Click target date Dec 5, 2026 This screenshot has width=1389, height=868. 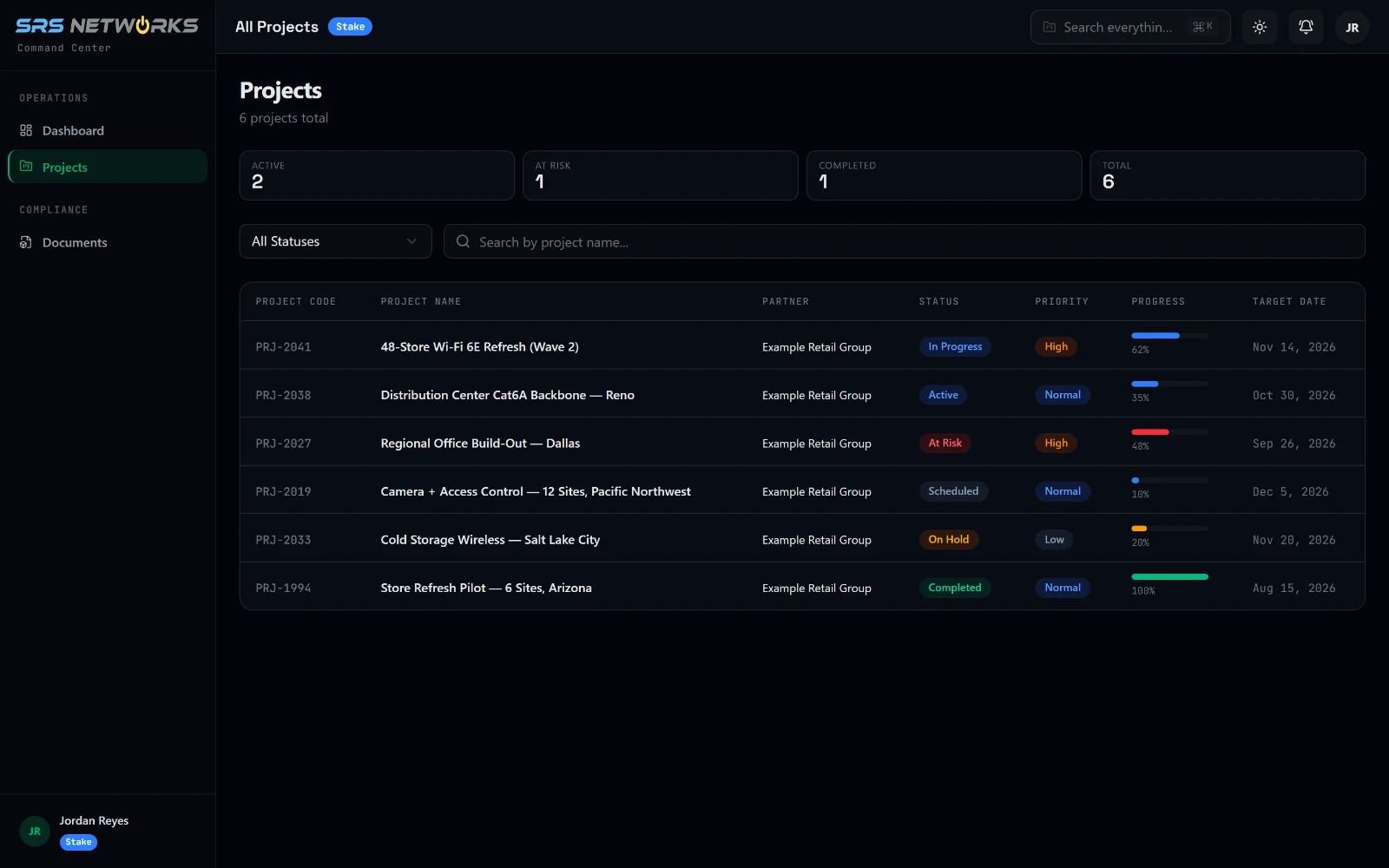pyautogui.click(x=1290, y=492)
